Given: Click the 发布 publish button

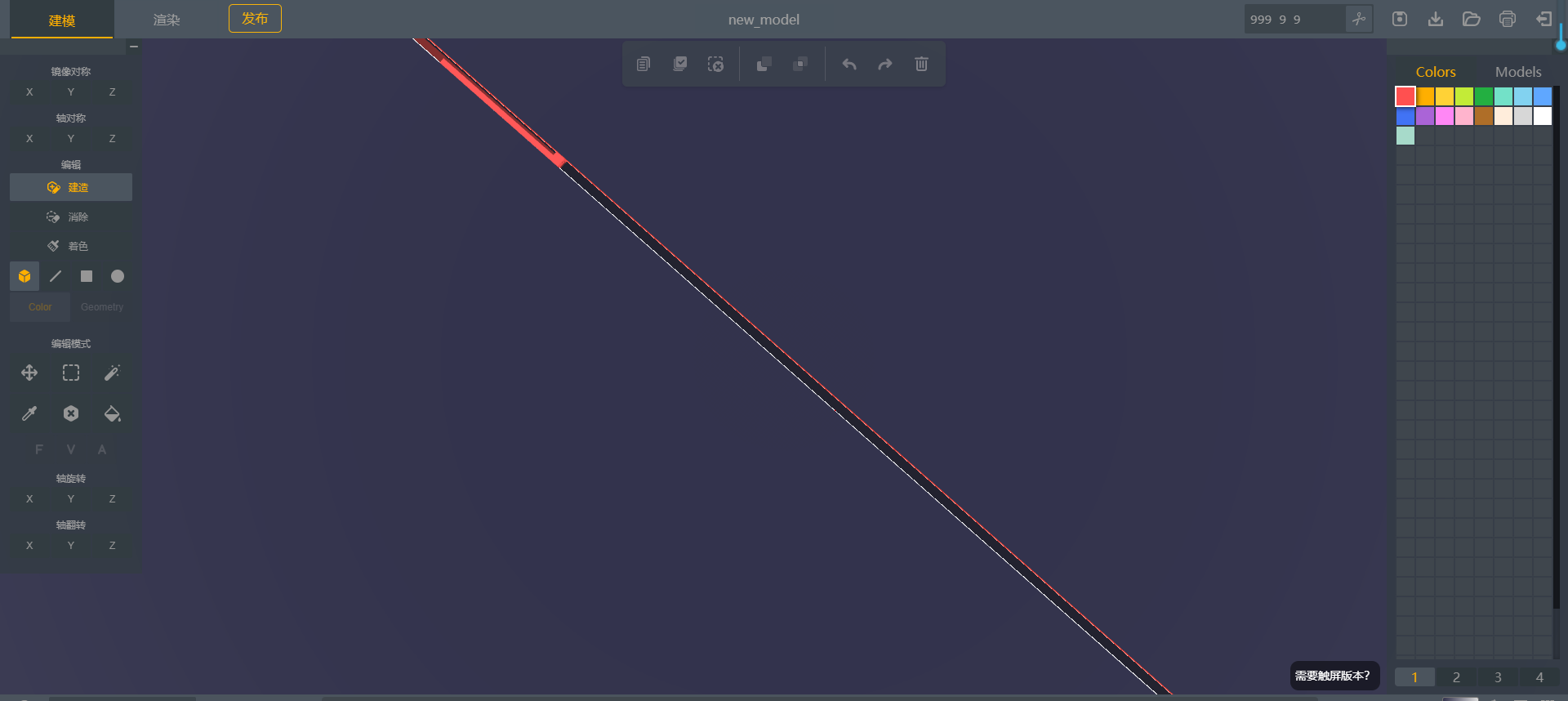Looking at the screenshot, I should click(x=255, y=19).
